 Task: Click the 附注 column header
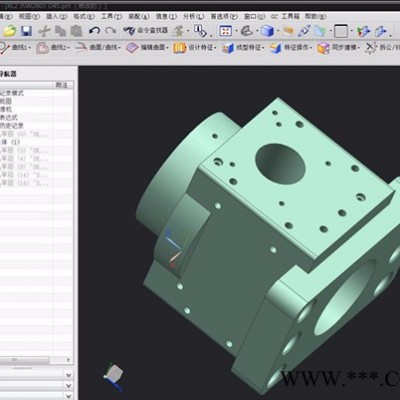pyautogui.click(x=62, y=85)
